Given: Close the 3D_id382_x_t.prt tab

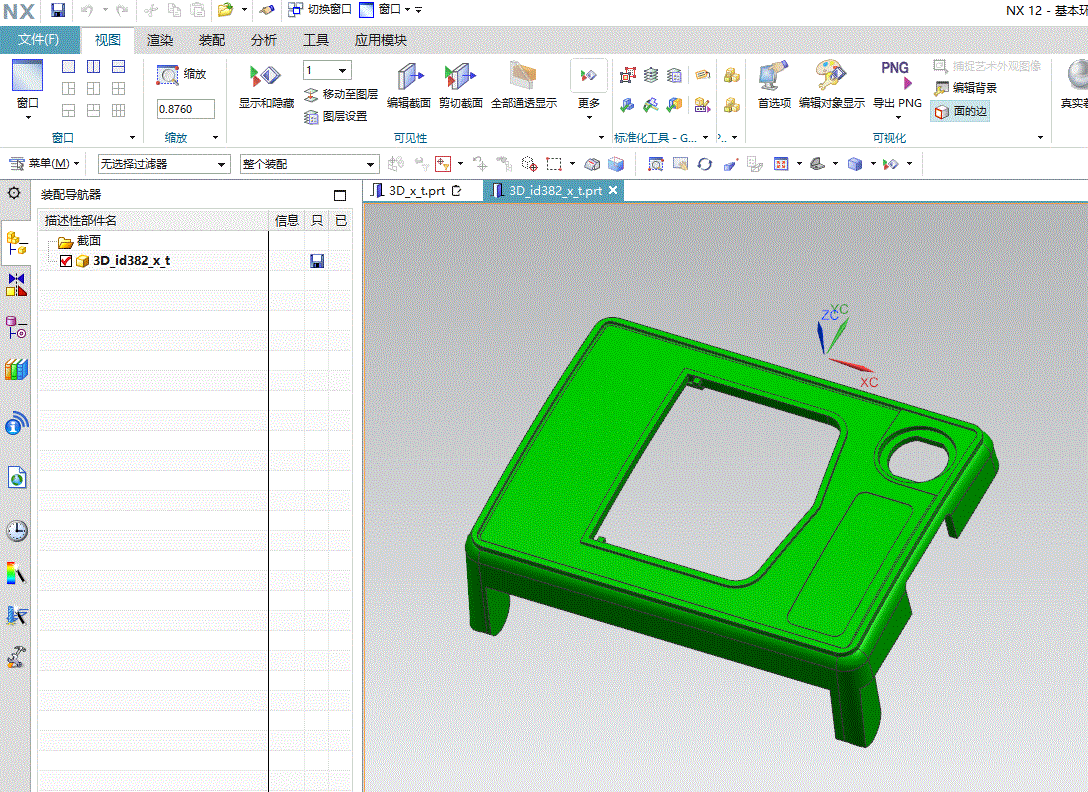Looking at the screenshot, I should (x=613, y=190).
